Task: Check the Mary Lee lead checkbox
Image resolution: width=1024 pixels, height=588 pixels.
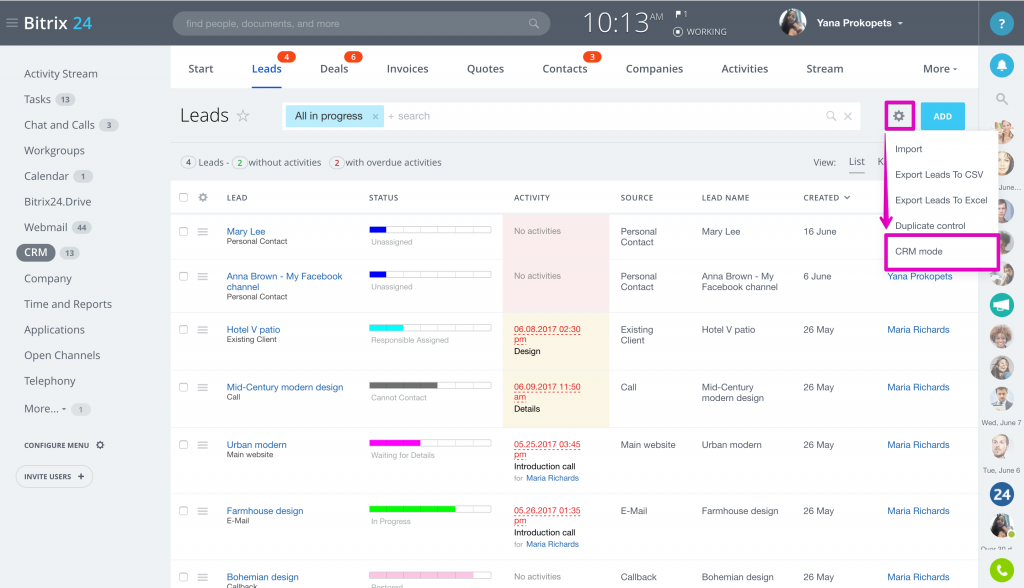Action: point(184,231)
